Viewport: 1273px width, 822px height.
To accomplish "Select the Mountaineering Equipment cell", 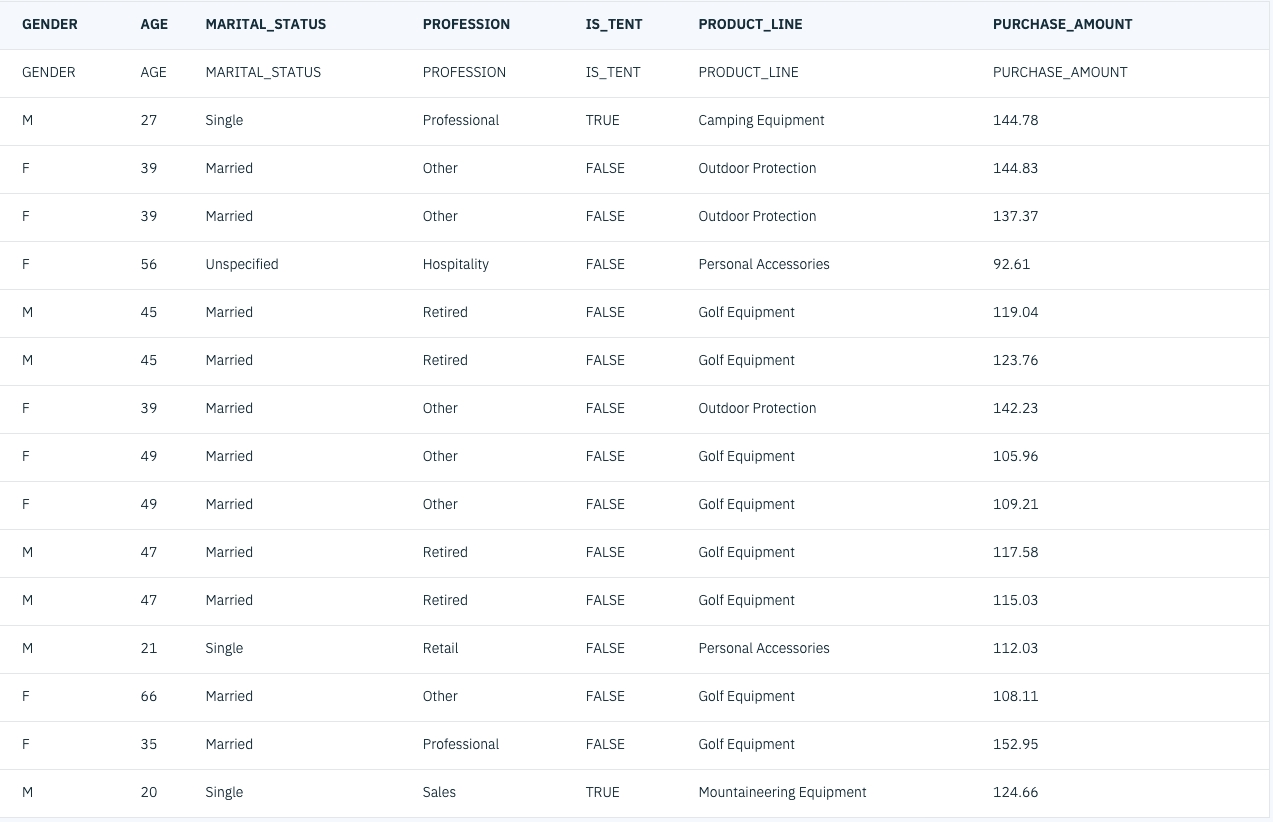I will 782,792.
